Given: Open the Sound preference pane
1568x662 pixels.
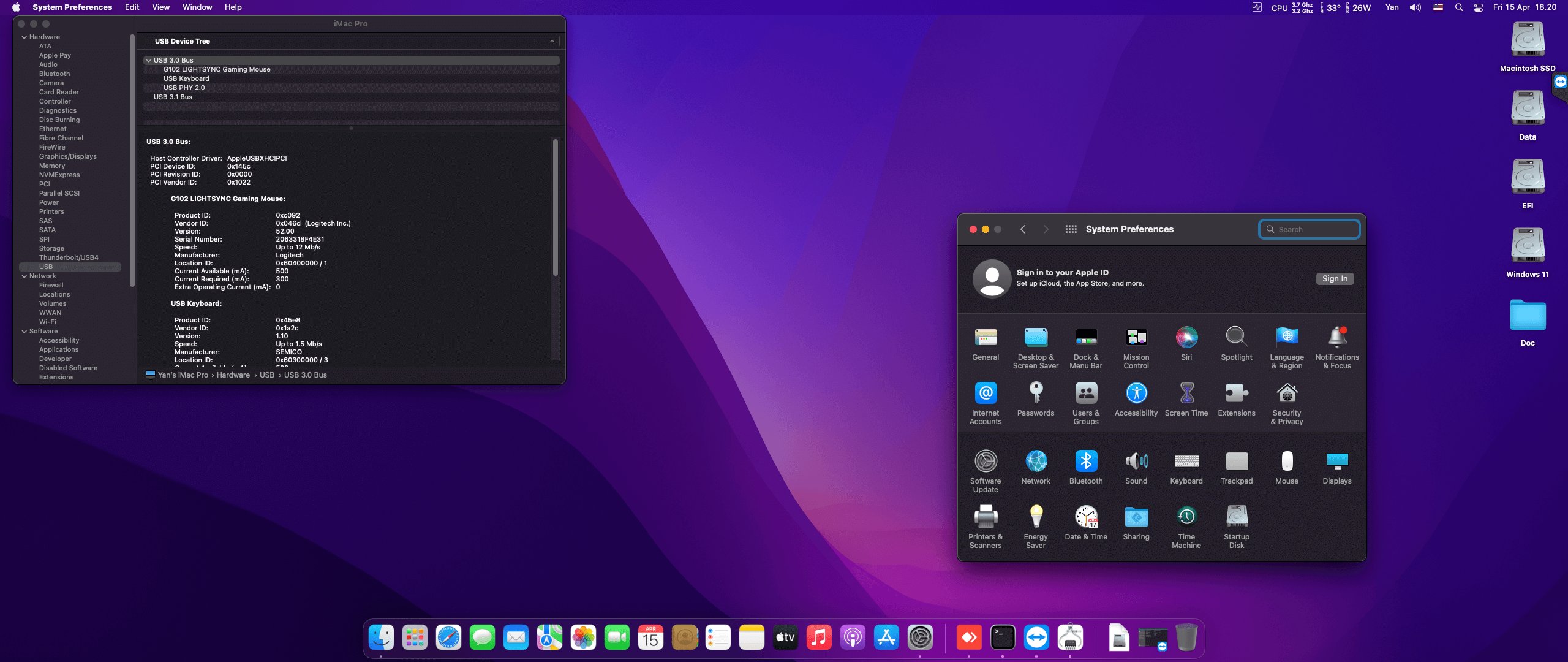Looking at the screenshot, I should point(1136,468).
